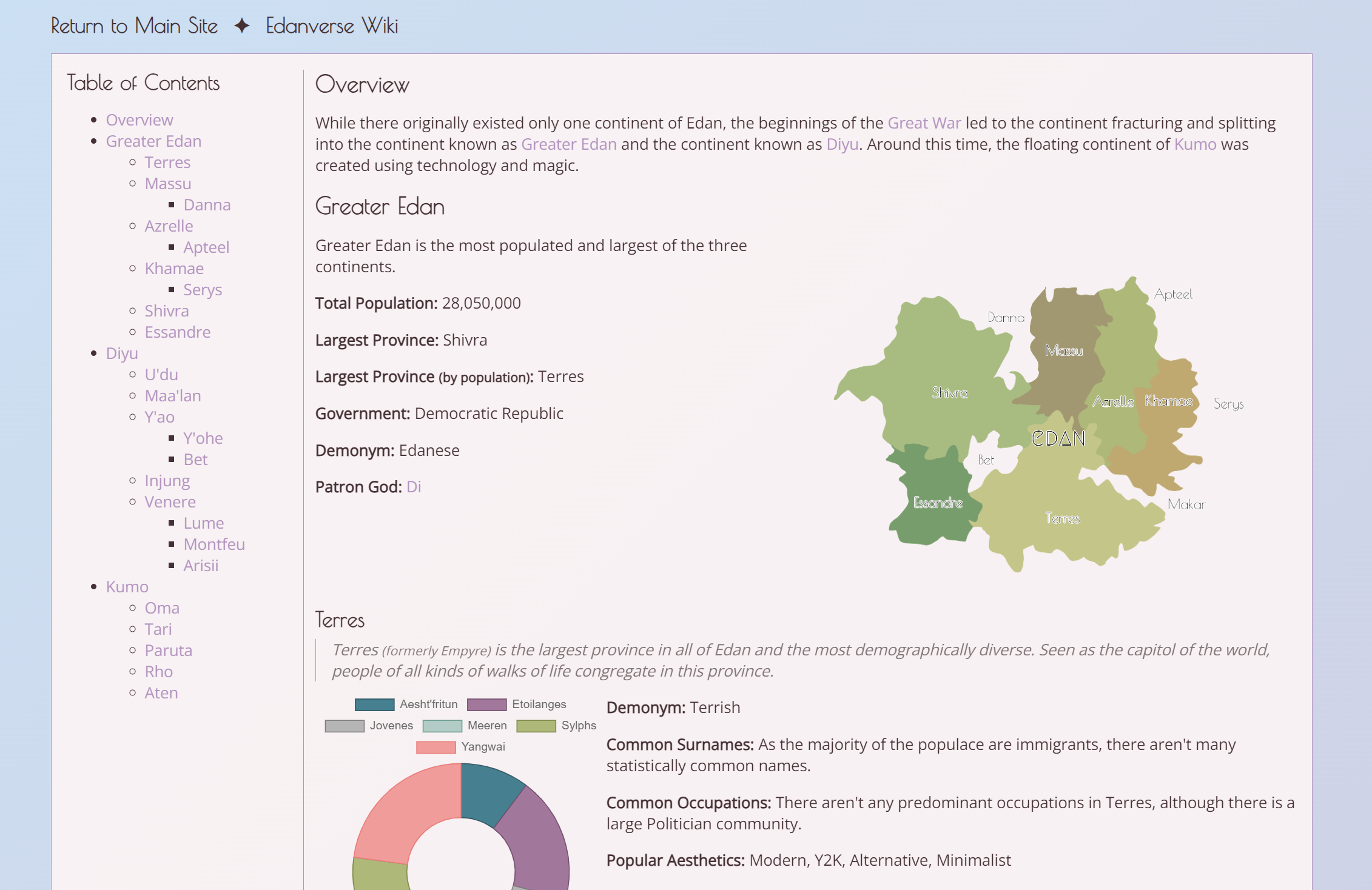Hide the Jovenes series via legend
Screen dimensions: 1372x890
[345, 726]
